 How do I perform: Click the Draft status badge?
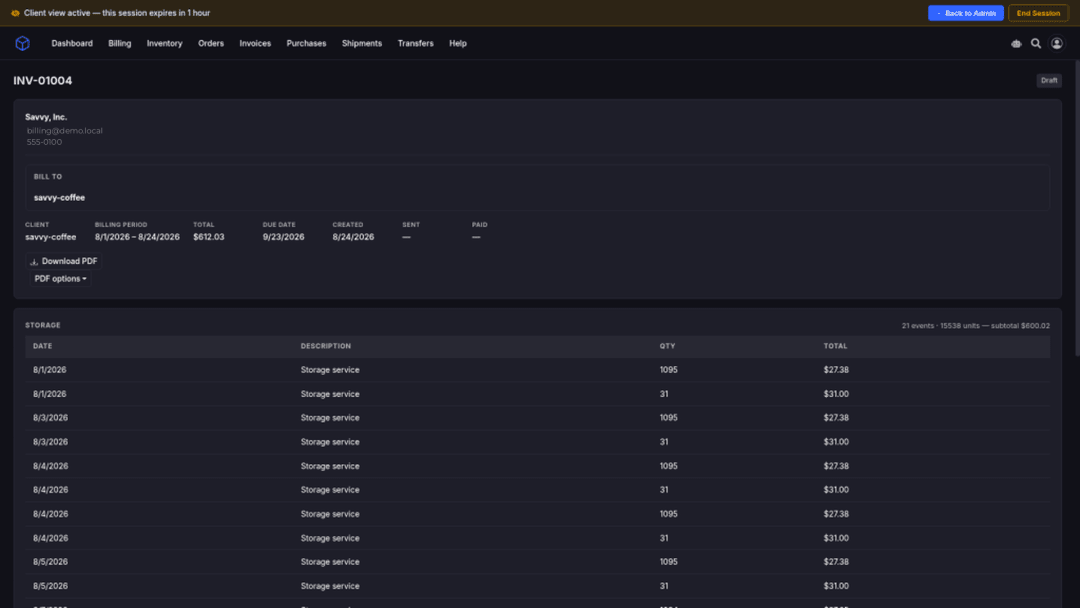pyautogui.click(x=1048, y=81)
